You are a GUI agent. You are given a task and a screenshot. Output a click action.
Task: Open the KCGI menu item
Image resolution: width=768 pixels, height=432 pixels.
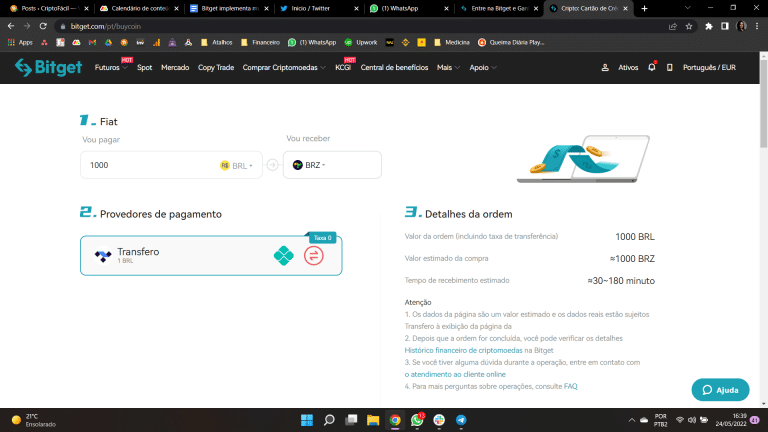pyautogui.click(x=343, y=68)
